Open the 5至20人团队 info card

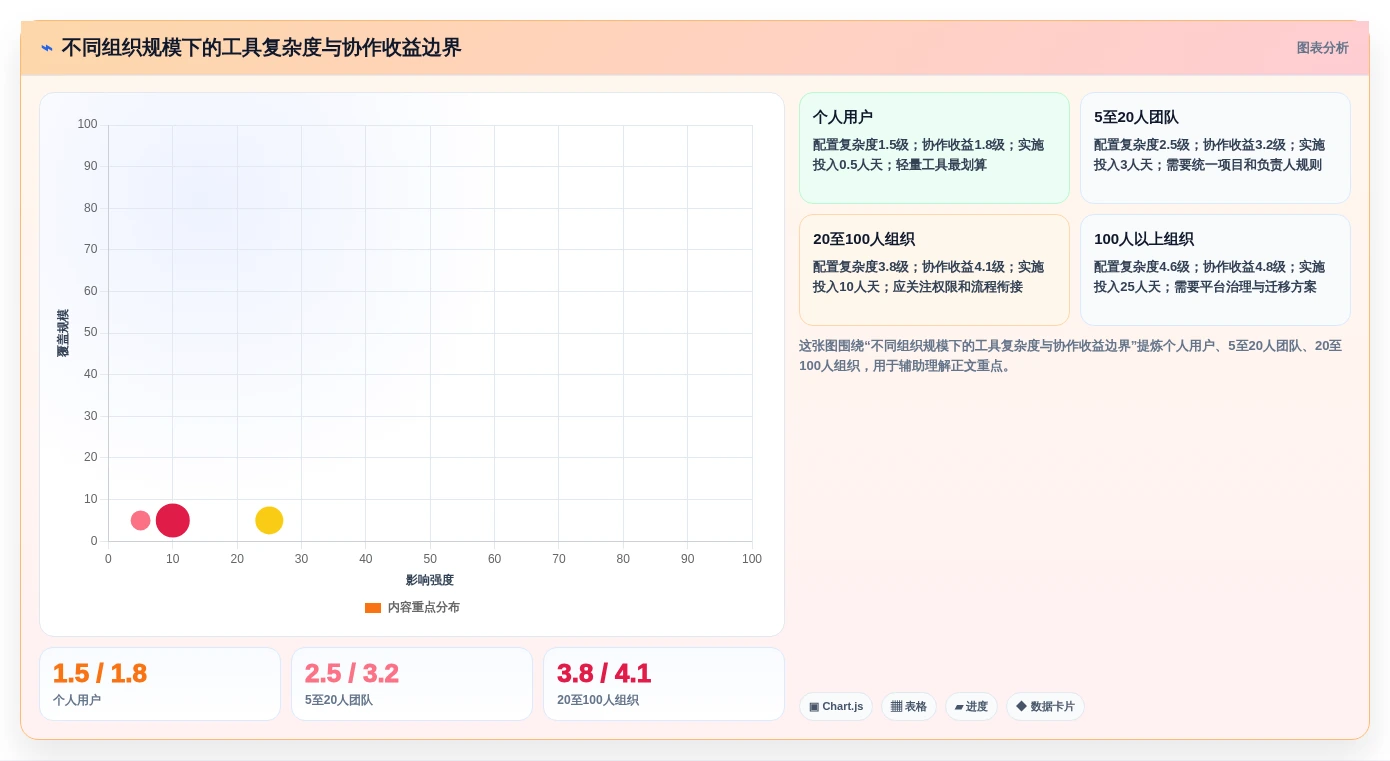click(1215, 148)
